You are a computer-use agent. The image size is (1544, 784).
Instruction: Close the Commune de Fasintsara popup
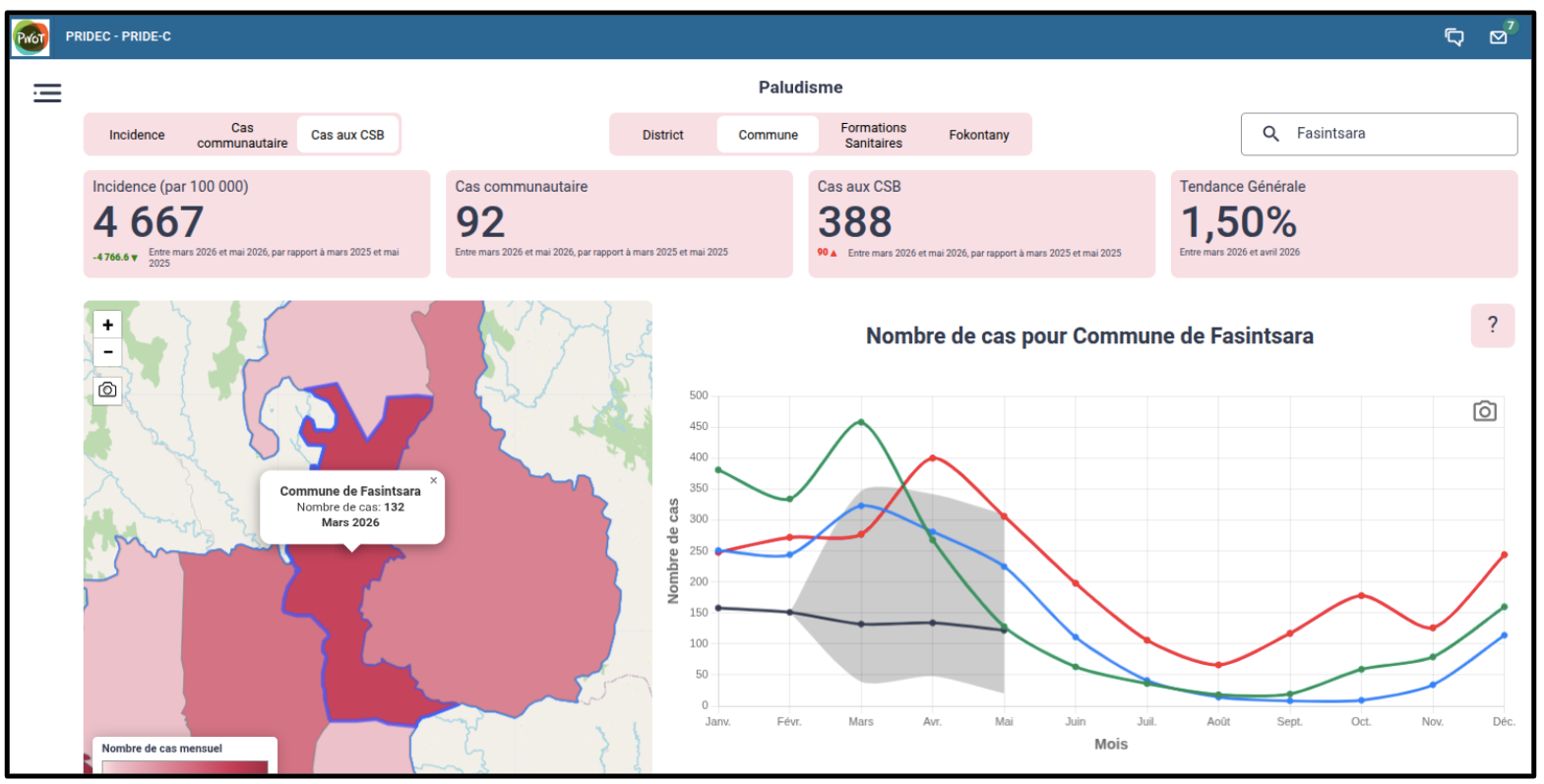[433, 481]
